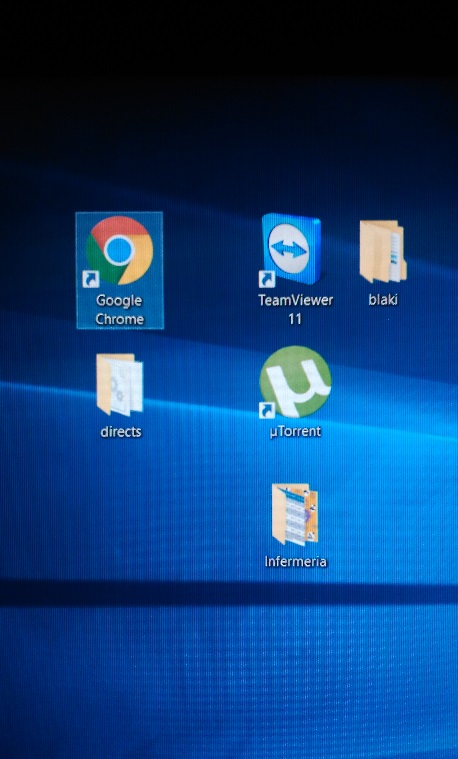
Task: Click the "TeamViewer" text label
Action: tap(295, 300)
